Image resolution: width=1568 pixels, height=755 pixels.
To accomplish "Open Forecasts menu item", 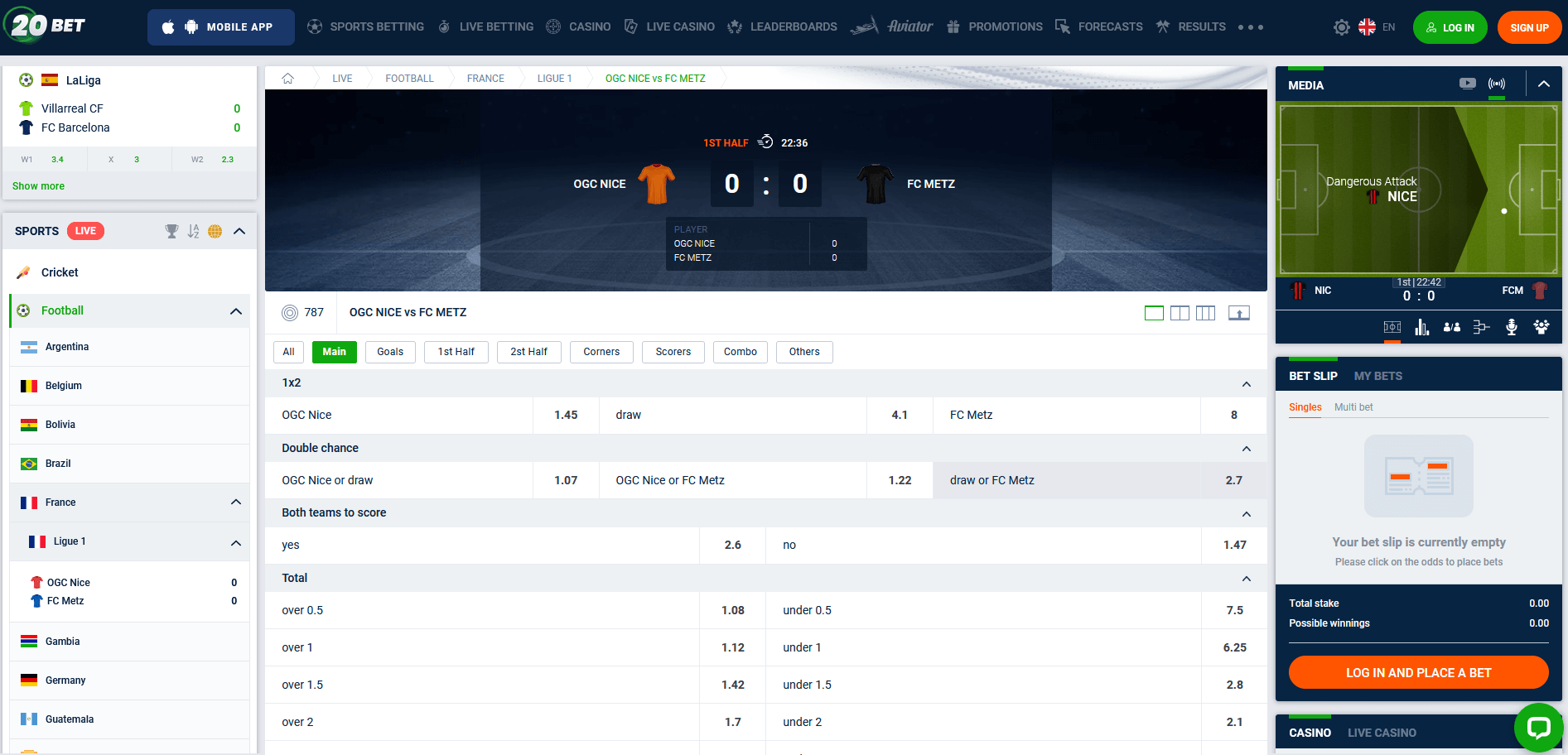I will pyautogui.click(x=1099, y=27).
